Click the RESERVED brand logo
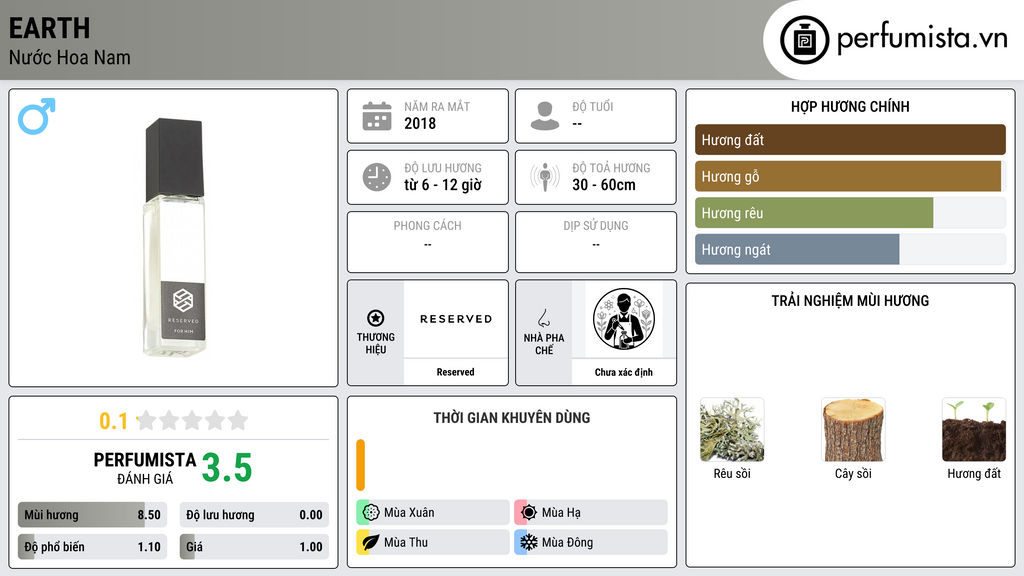 click(456, 319)
